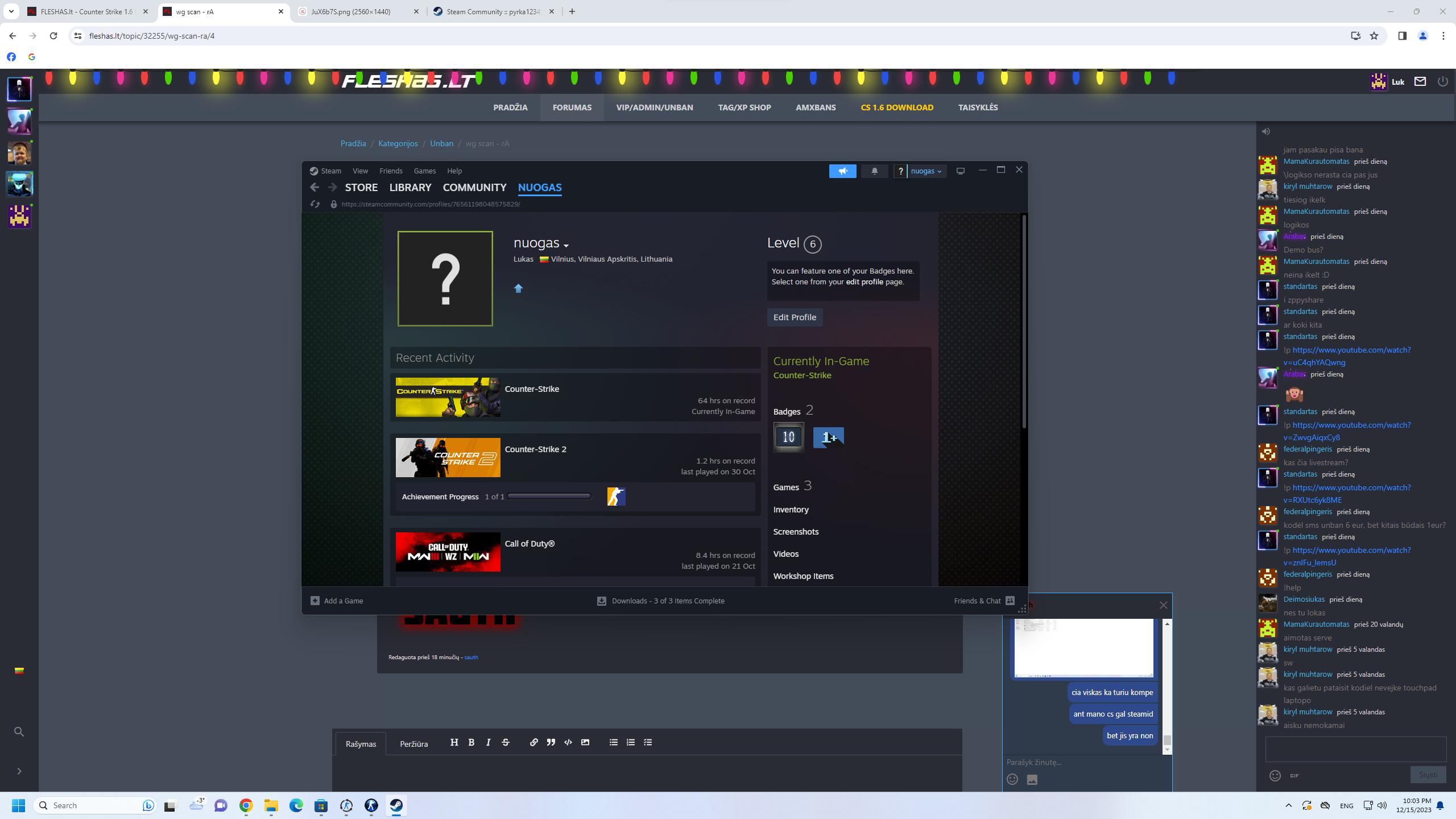Launch Steam from the Windows taskbar

[x=396, y=805]
